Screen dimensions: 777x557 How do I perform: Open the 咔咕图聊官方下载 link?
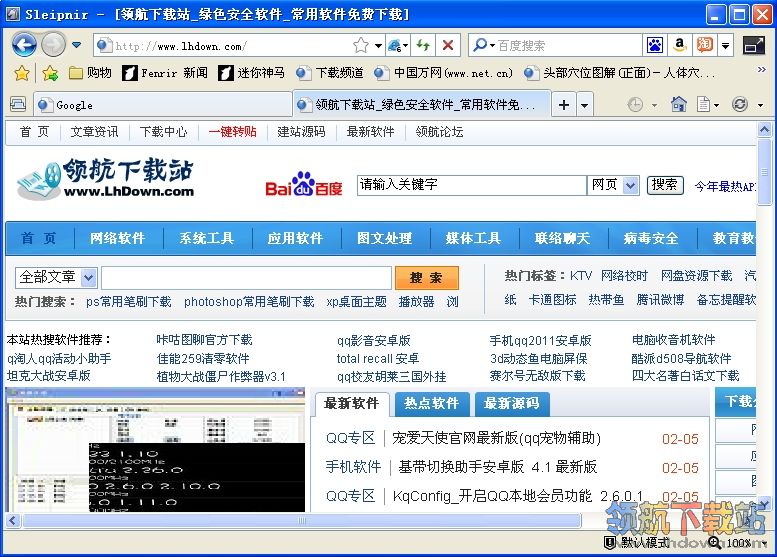click(x=204, y=340)
